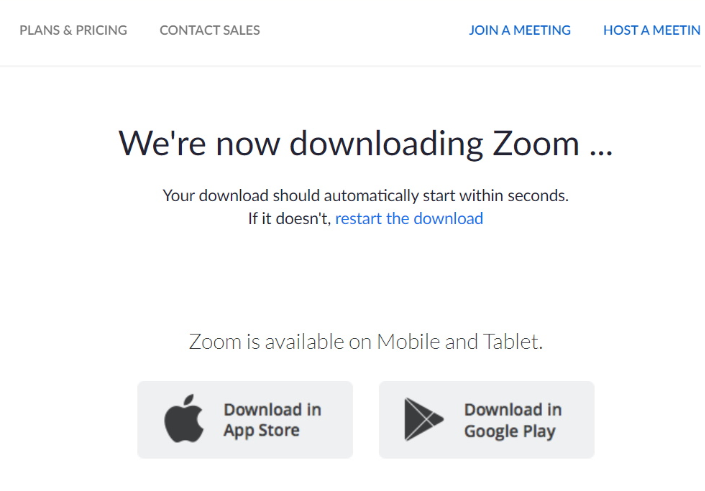Click the Google Play triangle icon
The width and height of the screenshot is (705, 491).
(x=424, y=419)
